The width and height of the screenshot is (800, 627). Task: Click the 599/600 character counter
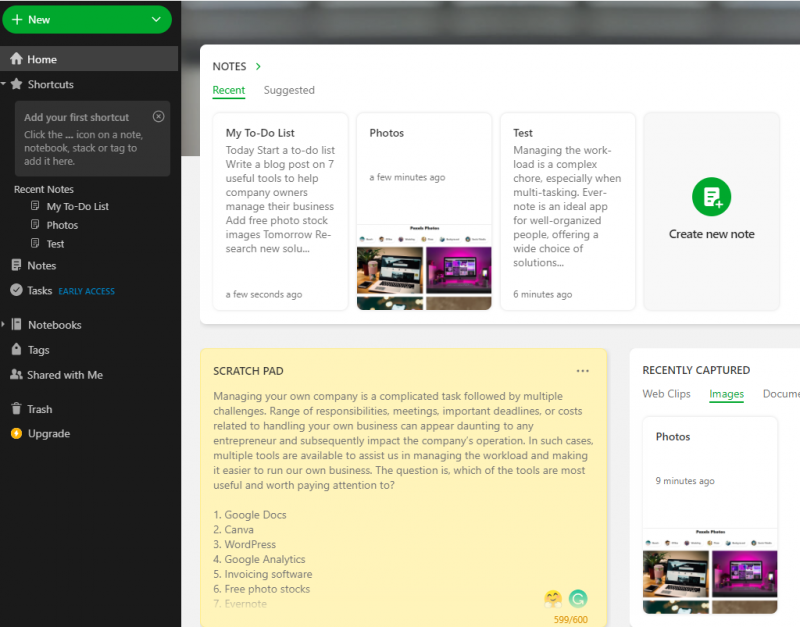tap(570, 619)
